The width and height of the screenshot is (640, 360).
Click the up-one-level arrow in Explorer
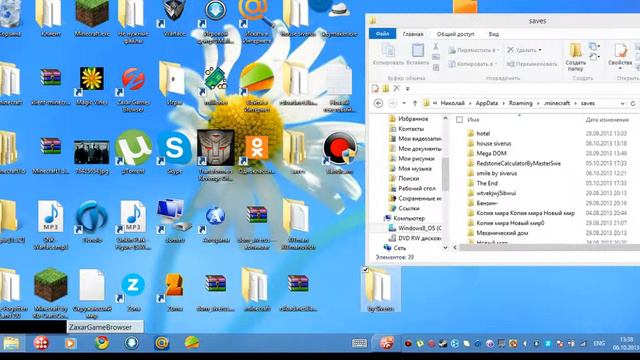click(x=415, y=103)
